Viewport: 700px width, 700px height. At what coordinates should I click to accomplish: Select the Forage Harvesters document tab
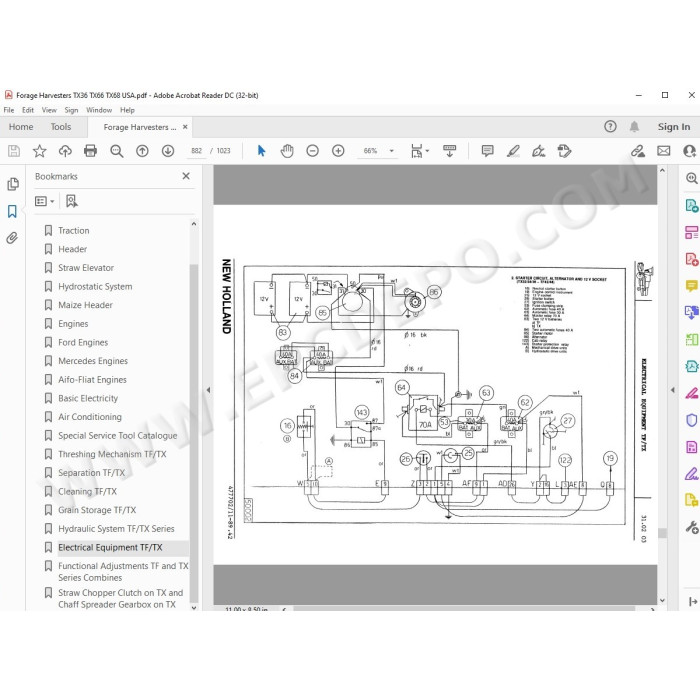pyautogui.click(x=140, y=127)
